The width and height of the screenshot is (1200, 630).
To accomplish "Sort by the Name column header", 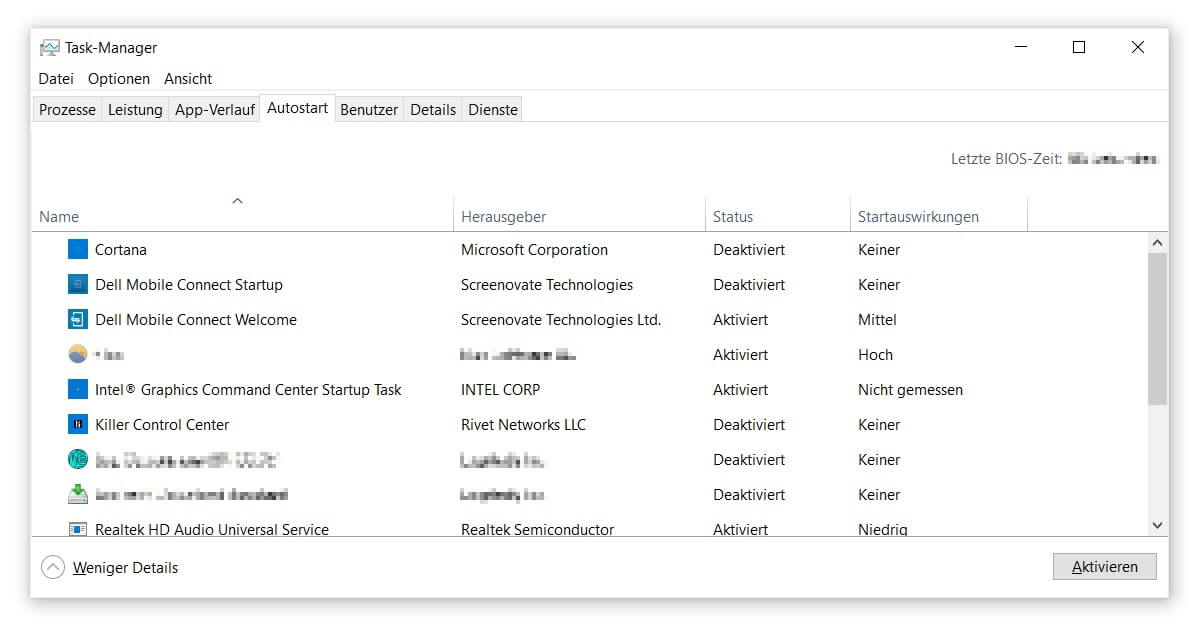I will (x=242, y=216).
